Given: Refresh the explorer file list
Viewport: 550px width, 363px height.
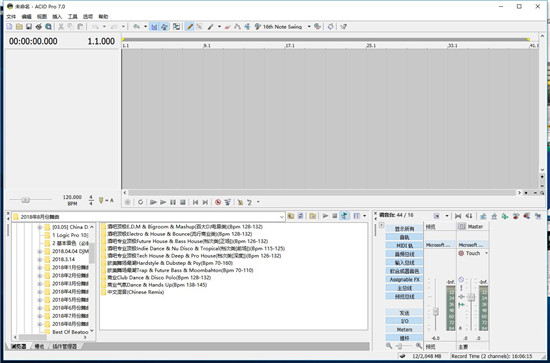Looking at the screenshot, I should [x=300, y=216].
